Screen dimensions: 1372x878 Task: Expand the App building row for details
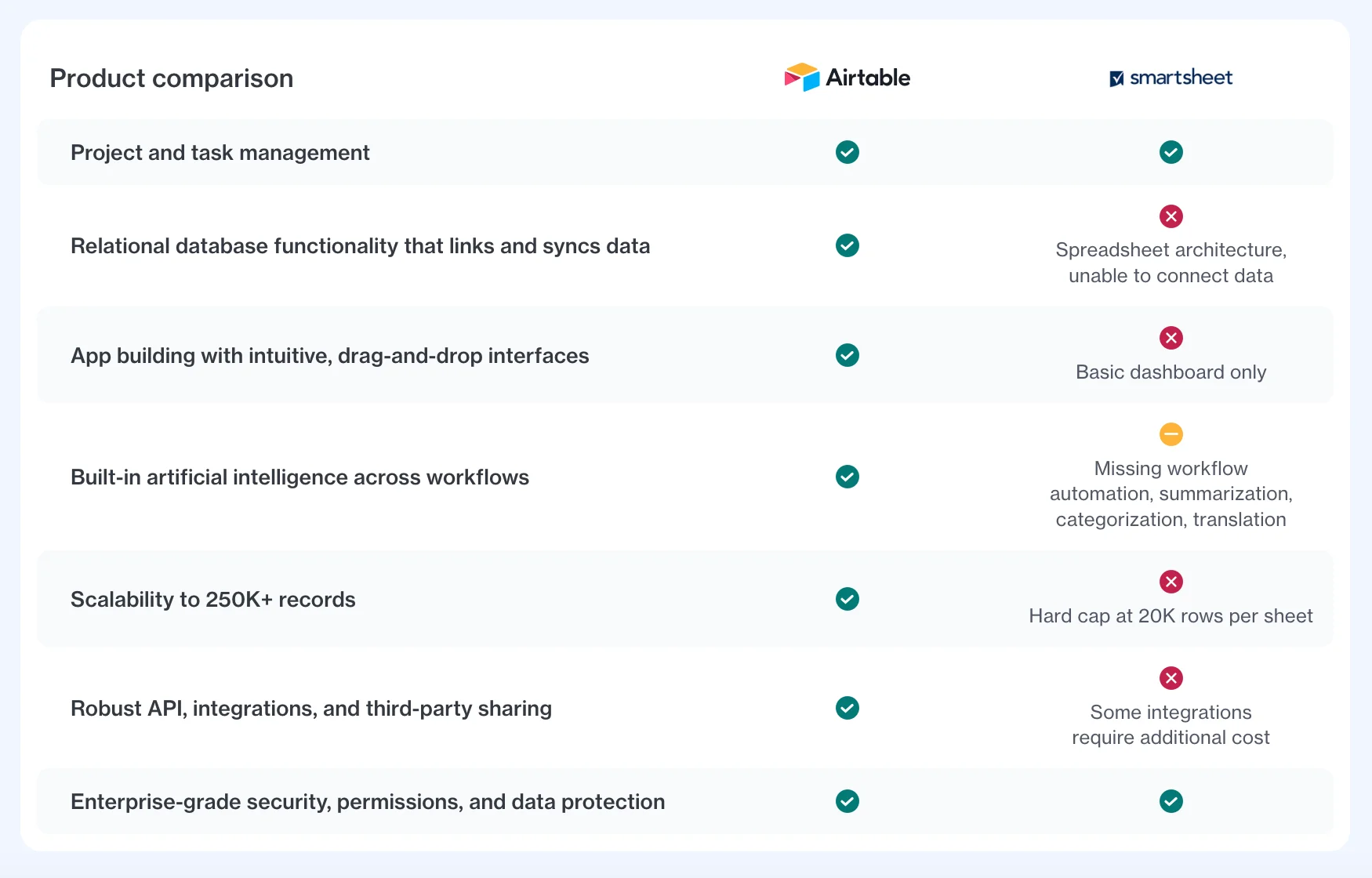coord(330,355)
